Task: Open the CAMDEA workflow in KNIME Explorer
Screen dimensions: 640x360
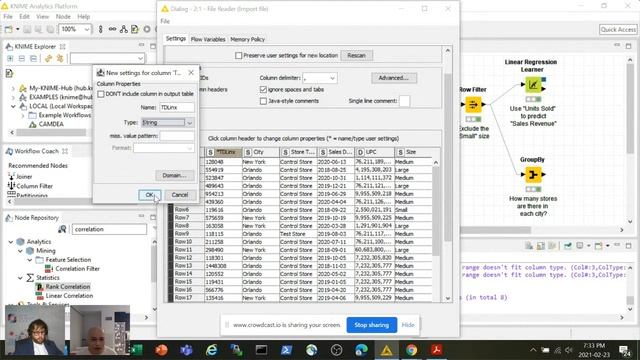Action: click(x=51, y=124)
